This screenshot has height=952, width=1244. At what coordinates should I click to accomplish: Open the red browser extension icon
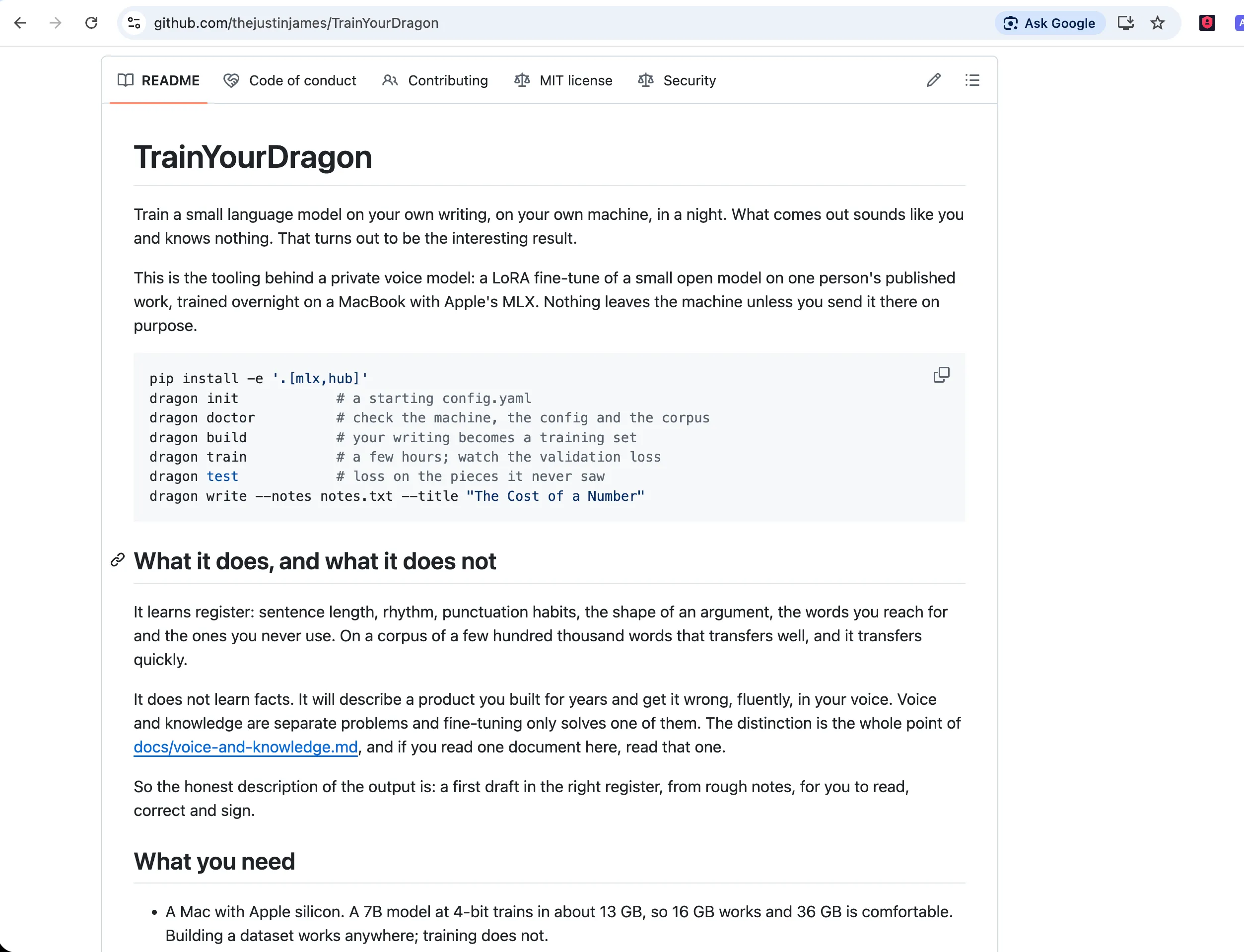(x=1207, y=23)
